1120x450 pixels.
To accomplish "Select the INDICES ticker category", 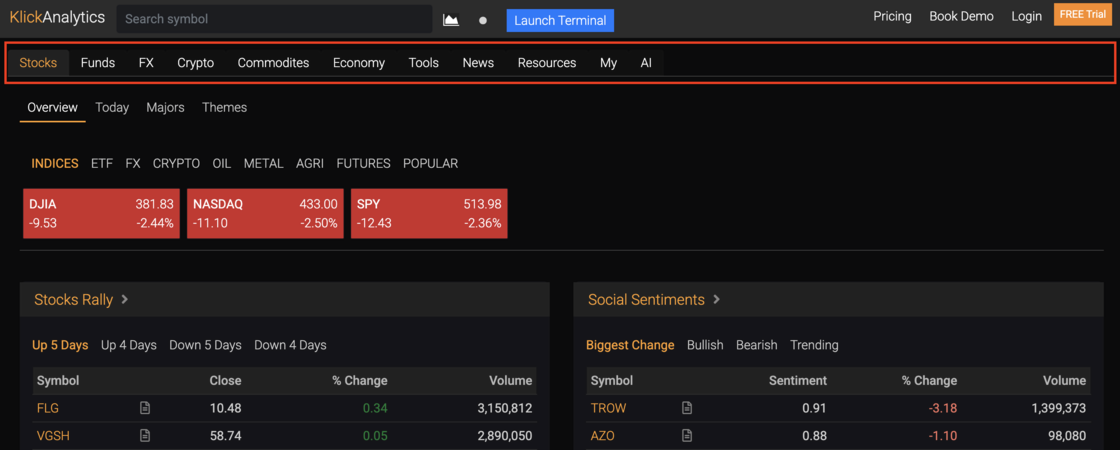I will 55,164.
